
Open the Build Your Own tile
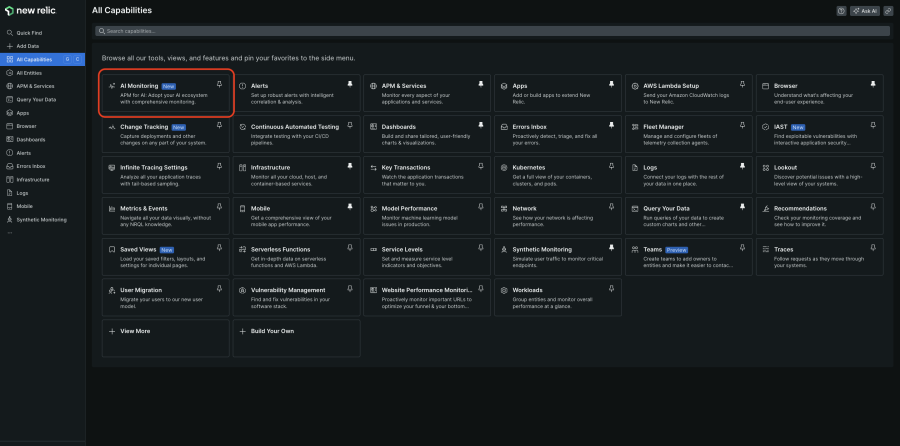(272, 331)
